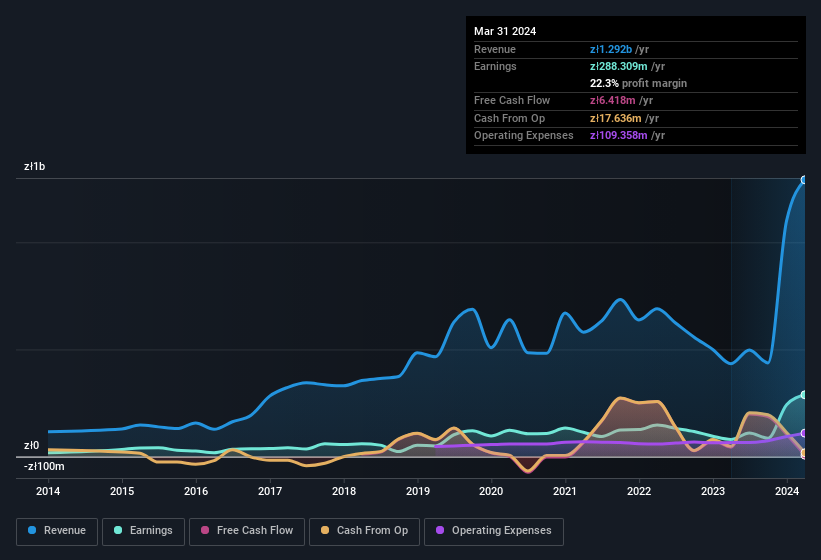Hide the Earnings series via legend
The height and width of the screenshot is (560, 821).
pos(143,530)
